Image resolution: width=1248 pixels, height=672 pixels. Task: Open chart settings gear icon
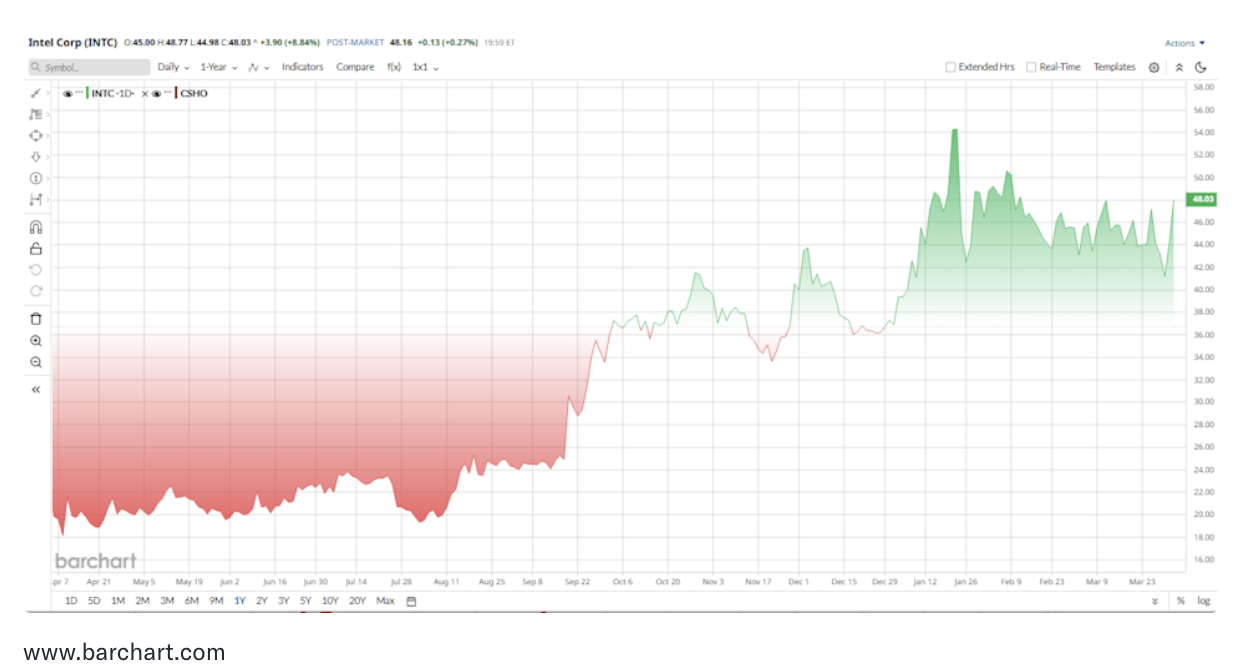pos(1154,67)
